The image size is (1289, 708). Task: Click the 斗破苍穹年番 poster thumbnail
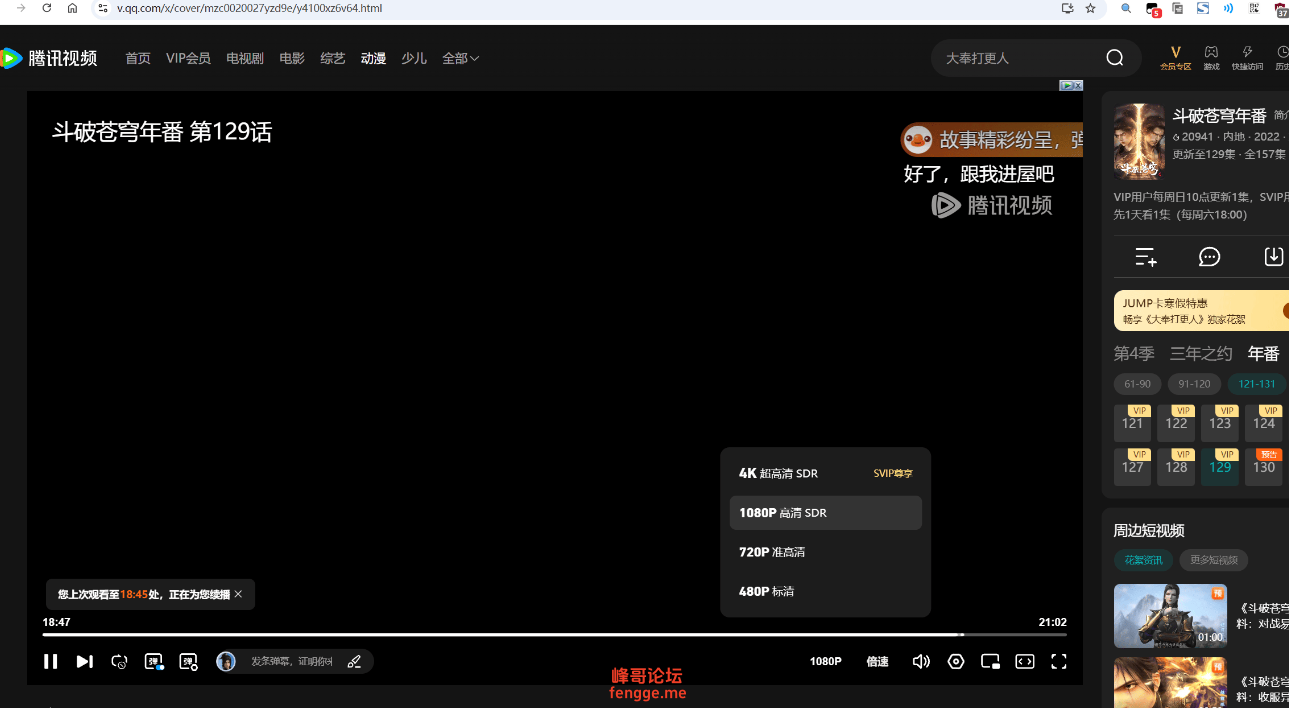click(x=1139, y=141)
